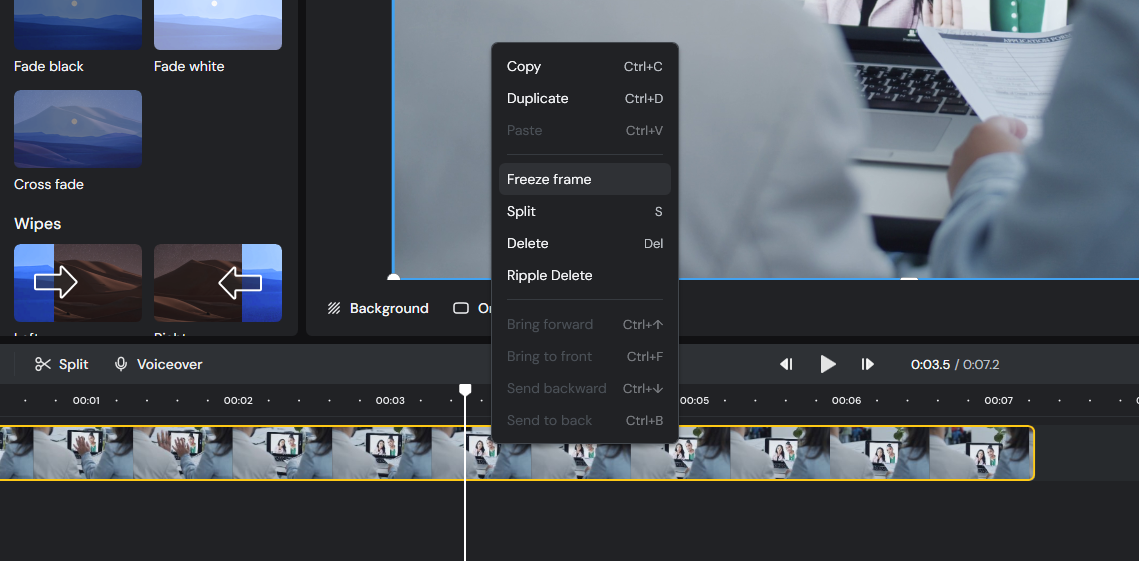Select the Fade white transition
This screenshot has height=561, width=1139.
218,25
